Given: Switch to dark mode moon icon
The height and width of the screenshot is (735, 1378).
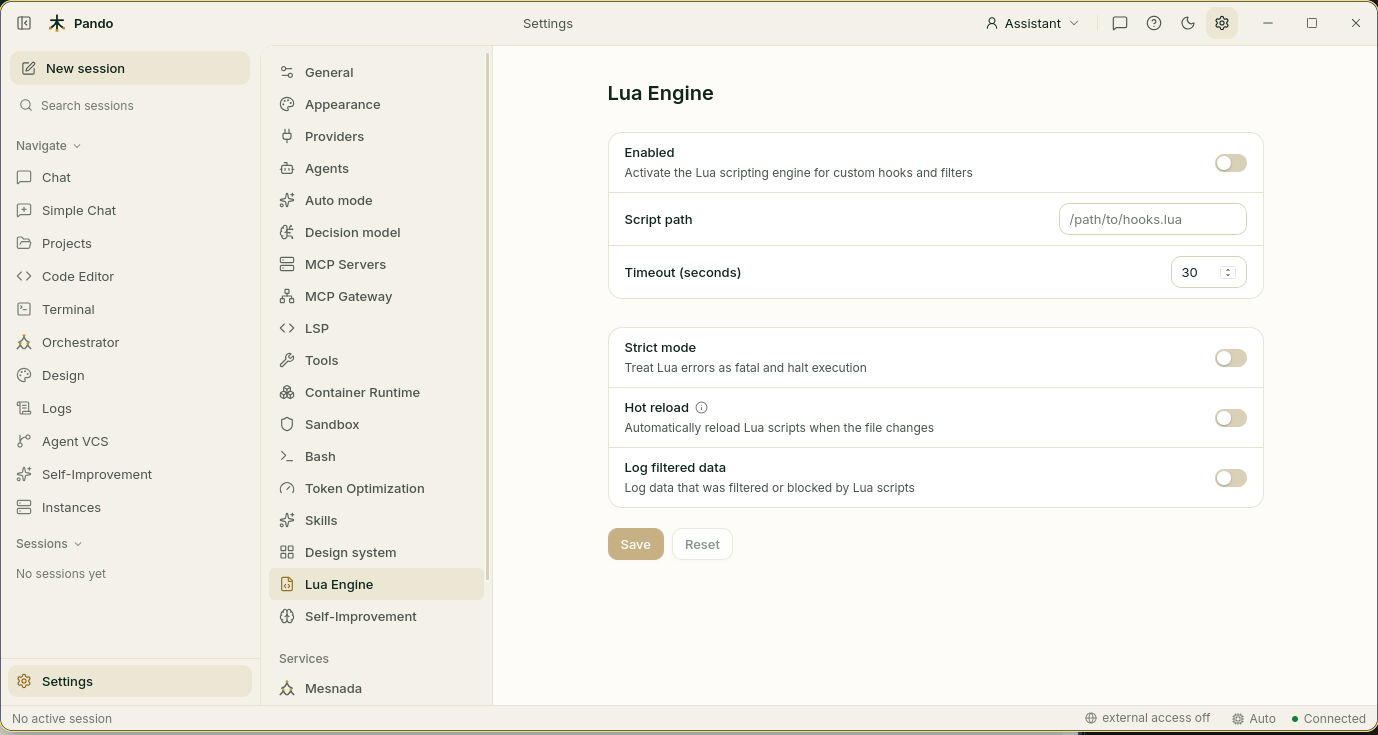Looking at the screenshot, I should point(1188,23).
